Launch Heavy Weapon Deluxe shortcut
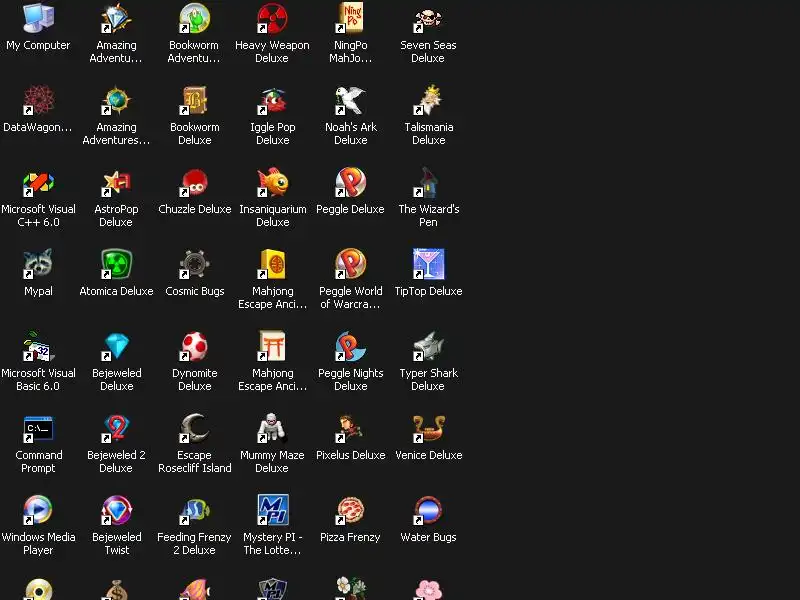Screen dimensions: 800x600 [272, 18]
